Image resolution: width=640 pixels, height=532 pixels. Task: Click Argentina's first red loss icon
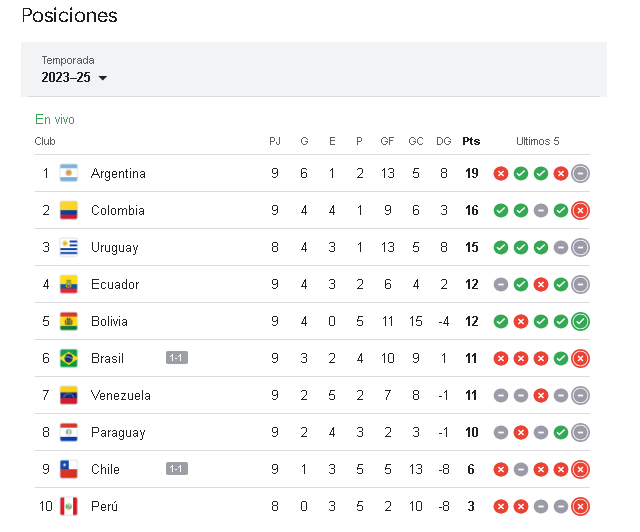coord(501,174)
